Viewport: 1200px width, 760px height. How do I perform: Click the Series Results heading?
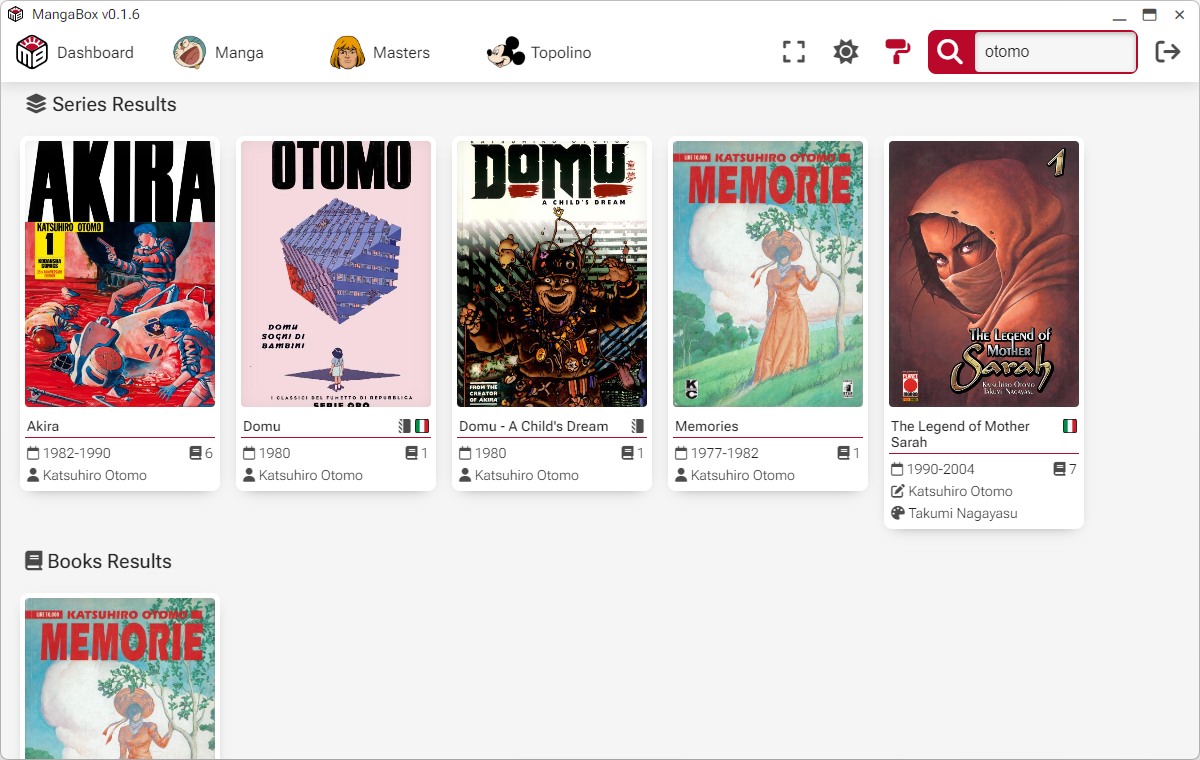tap(114, 104)
